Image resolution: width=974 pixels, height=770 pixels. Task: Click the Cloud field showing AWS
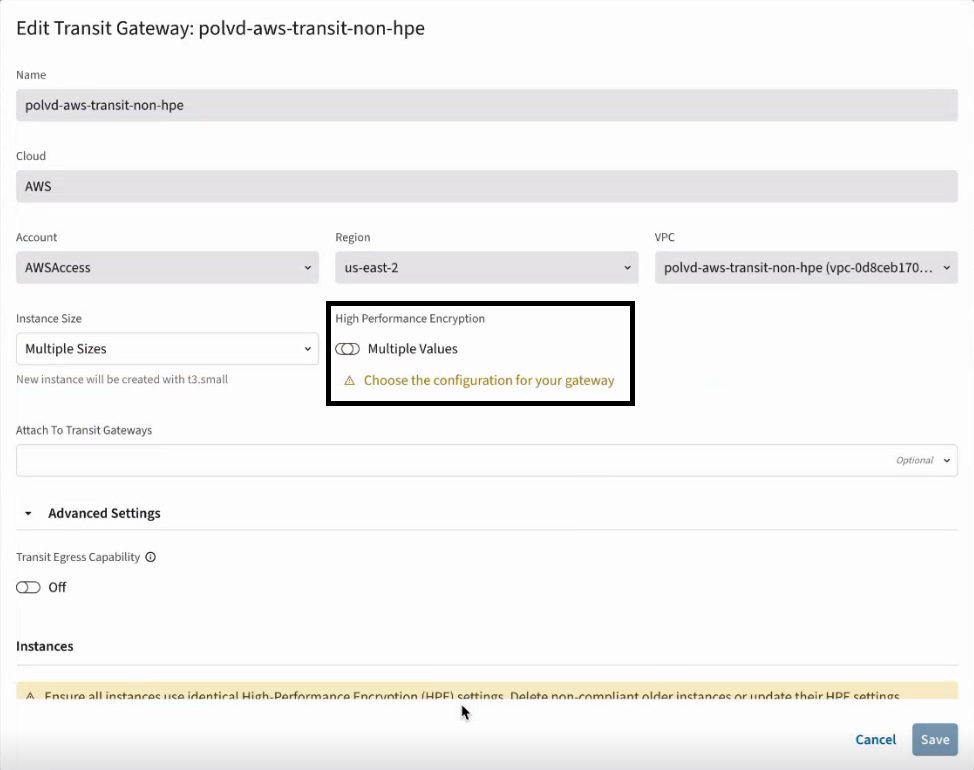coord(487,186)
